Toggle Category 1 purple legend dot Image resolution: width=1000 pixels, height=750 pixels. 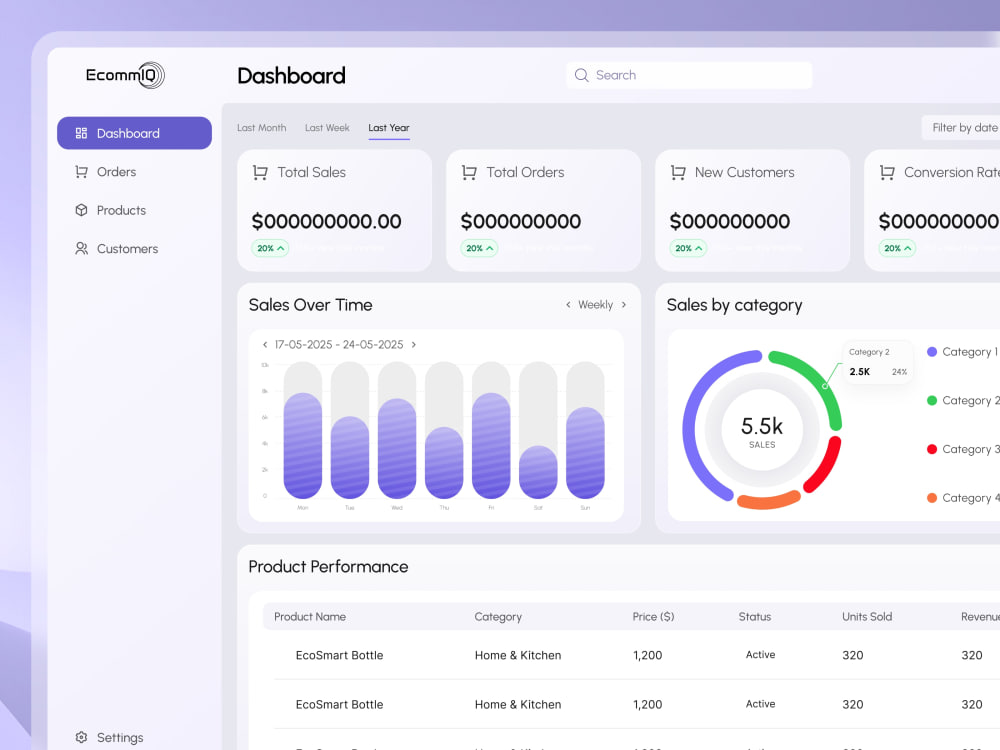tap(932, 351)
